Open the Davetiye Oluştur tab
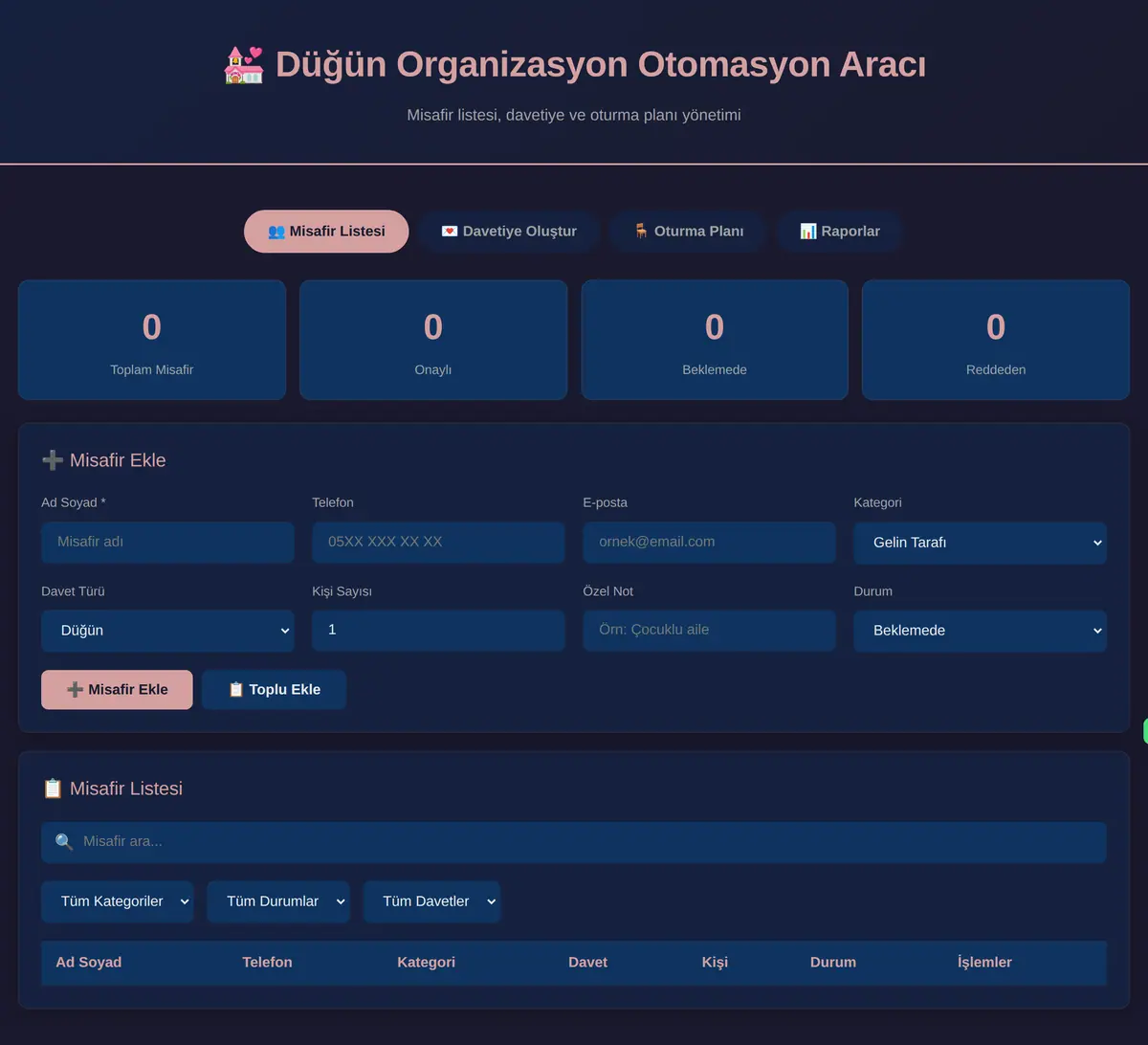The width and height of the screenshot is (1148, 1045). tap(509, 232)
